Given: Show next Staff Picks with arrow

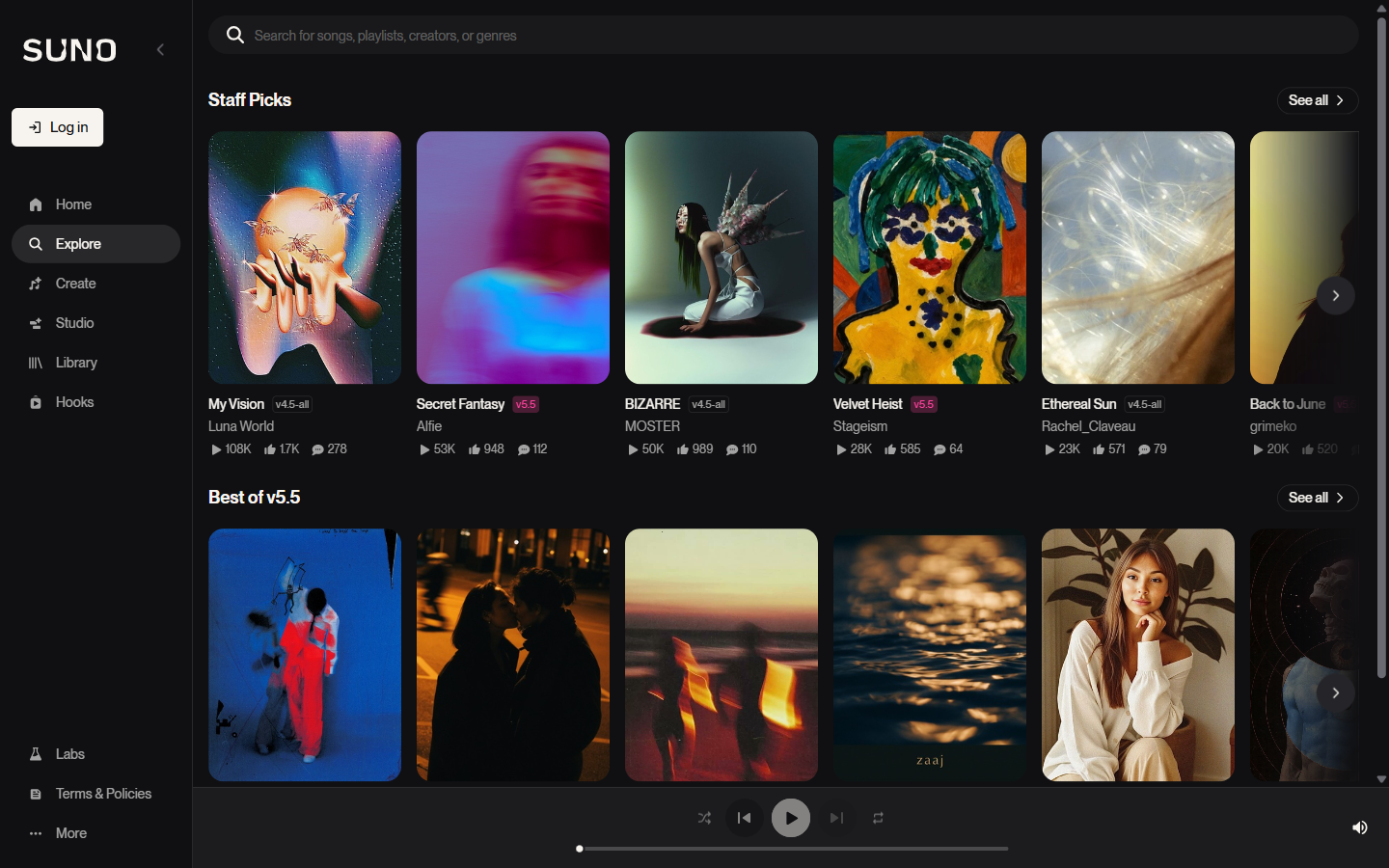Looking at the screenshot, I should pyautogui.click(x=1336, y=295).
